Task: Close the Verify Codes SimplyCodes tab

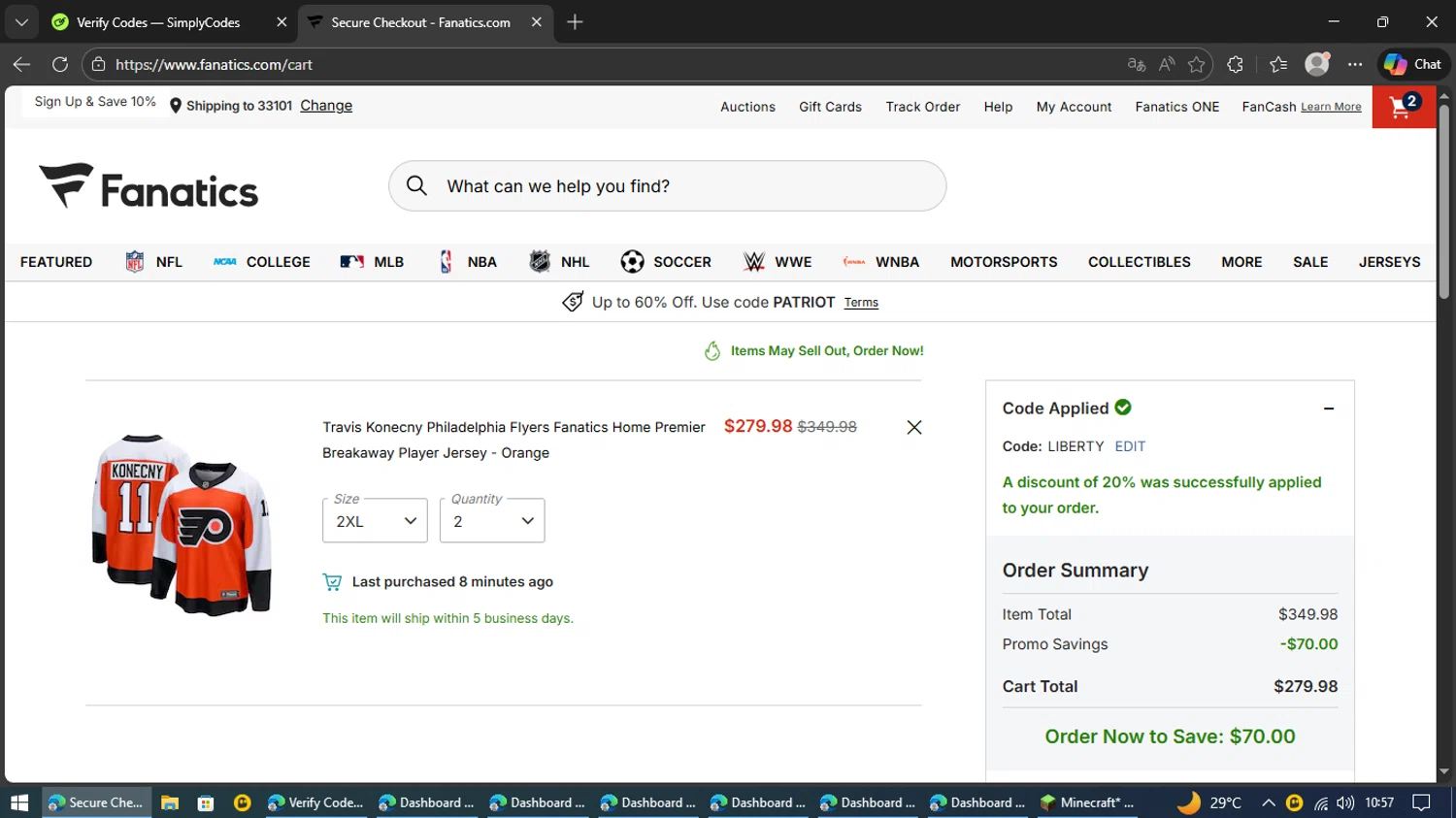Action: (x=281, y=21)
